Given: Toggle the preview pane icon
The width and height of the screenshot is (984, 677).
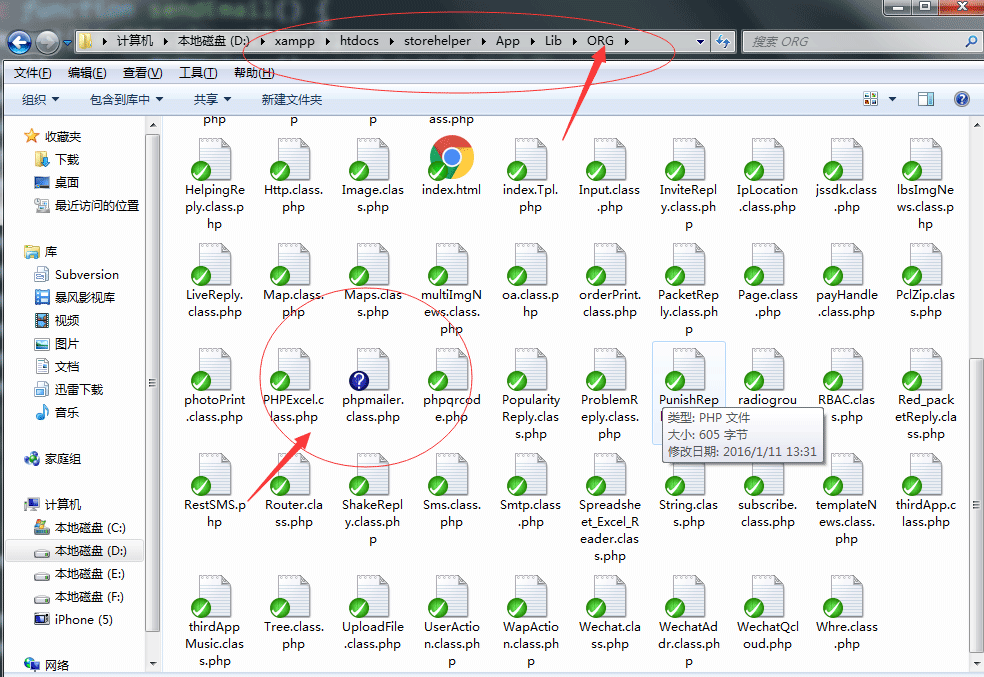Looking at the screenshot, I should click(x=926, y=99).
